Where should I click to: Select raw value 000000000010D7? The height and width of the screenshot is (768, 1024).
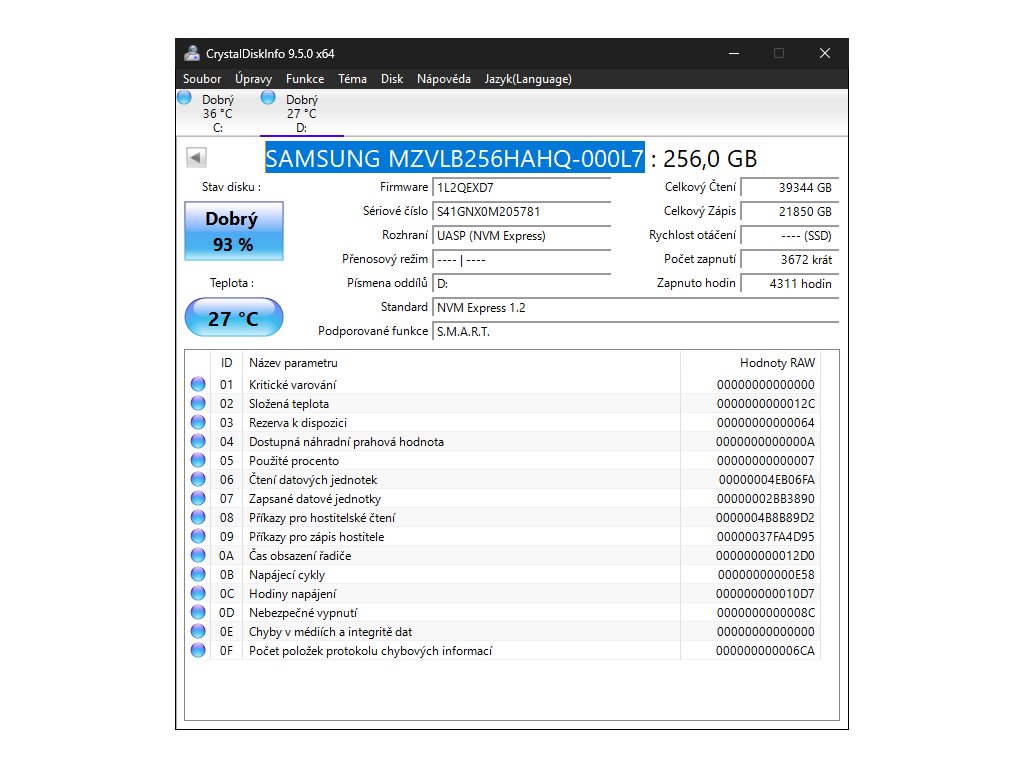pos(765,594)
